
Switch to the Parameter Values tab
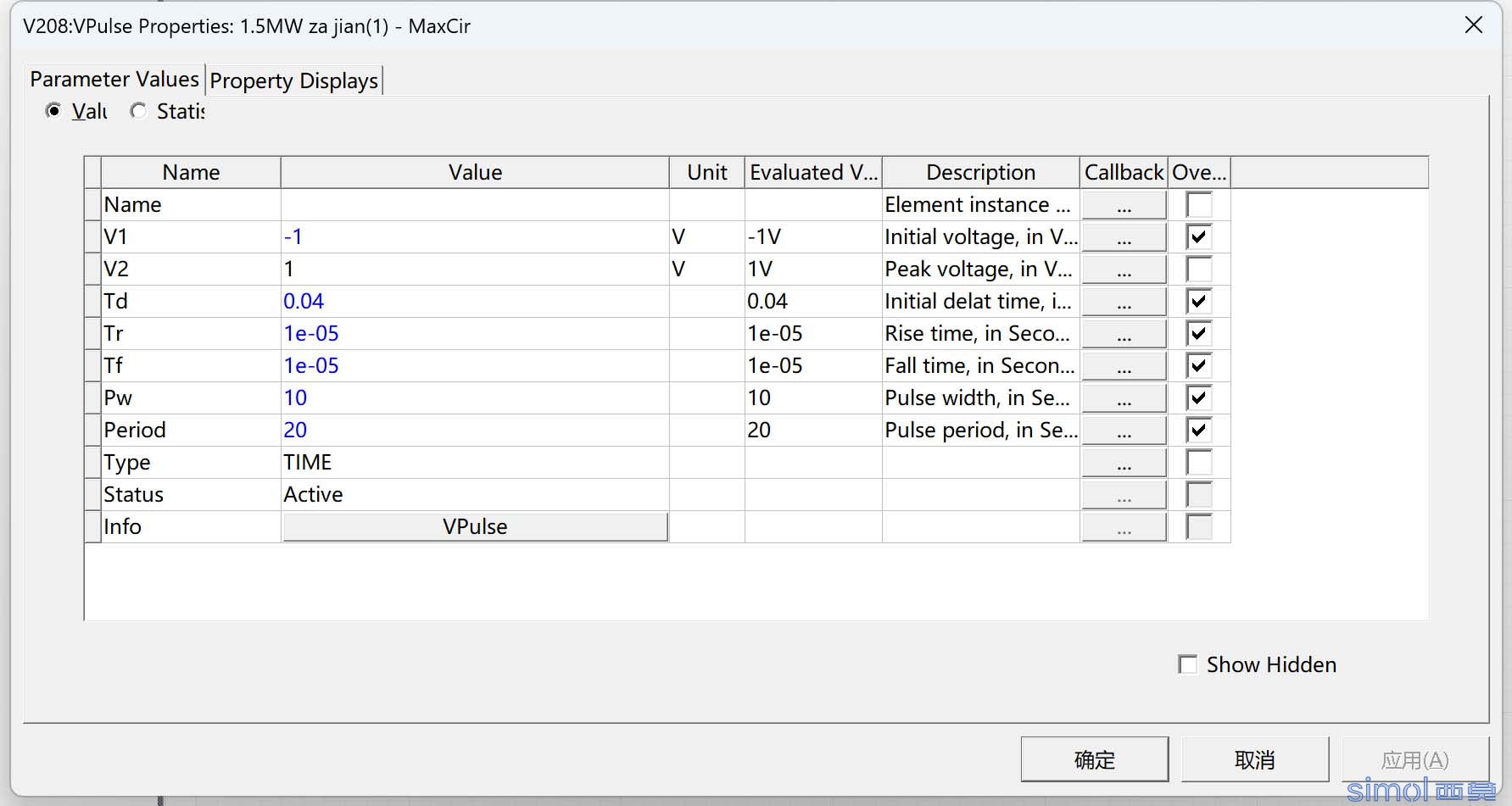coord(114,80)
